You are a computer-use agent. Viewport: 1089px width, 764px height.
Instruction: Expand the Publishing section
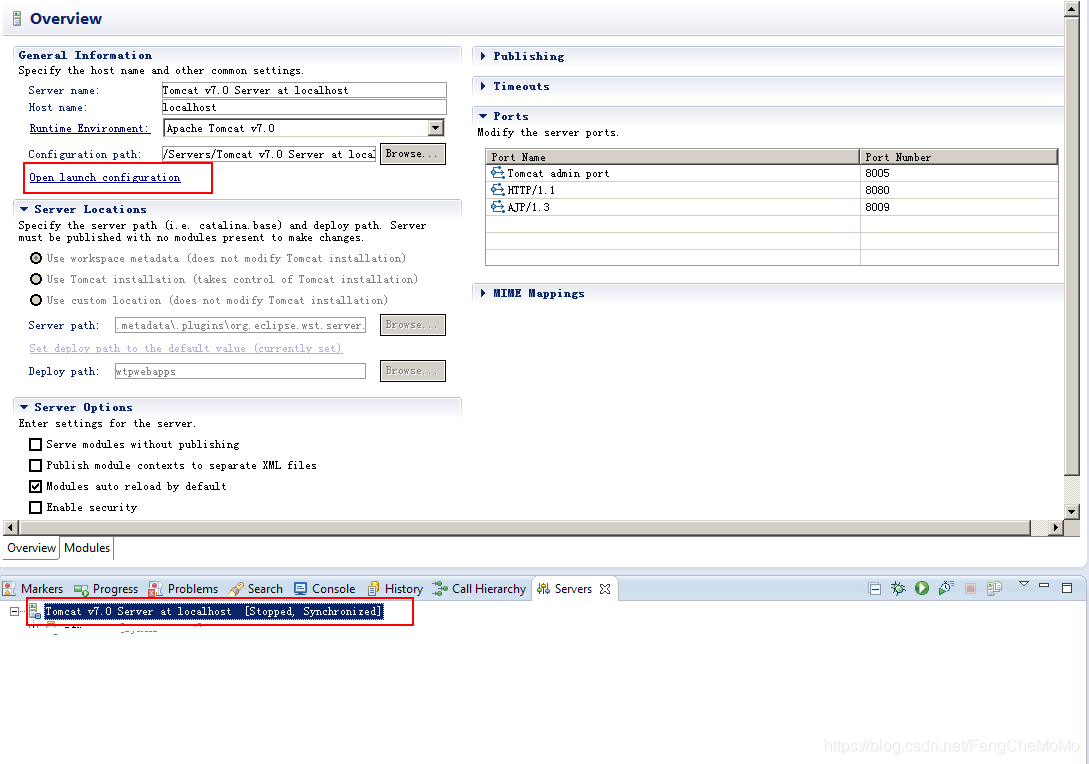tap(483, 56)
